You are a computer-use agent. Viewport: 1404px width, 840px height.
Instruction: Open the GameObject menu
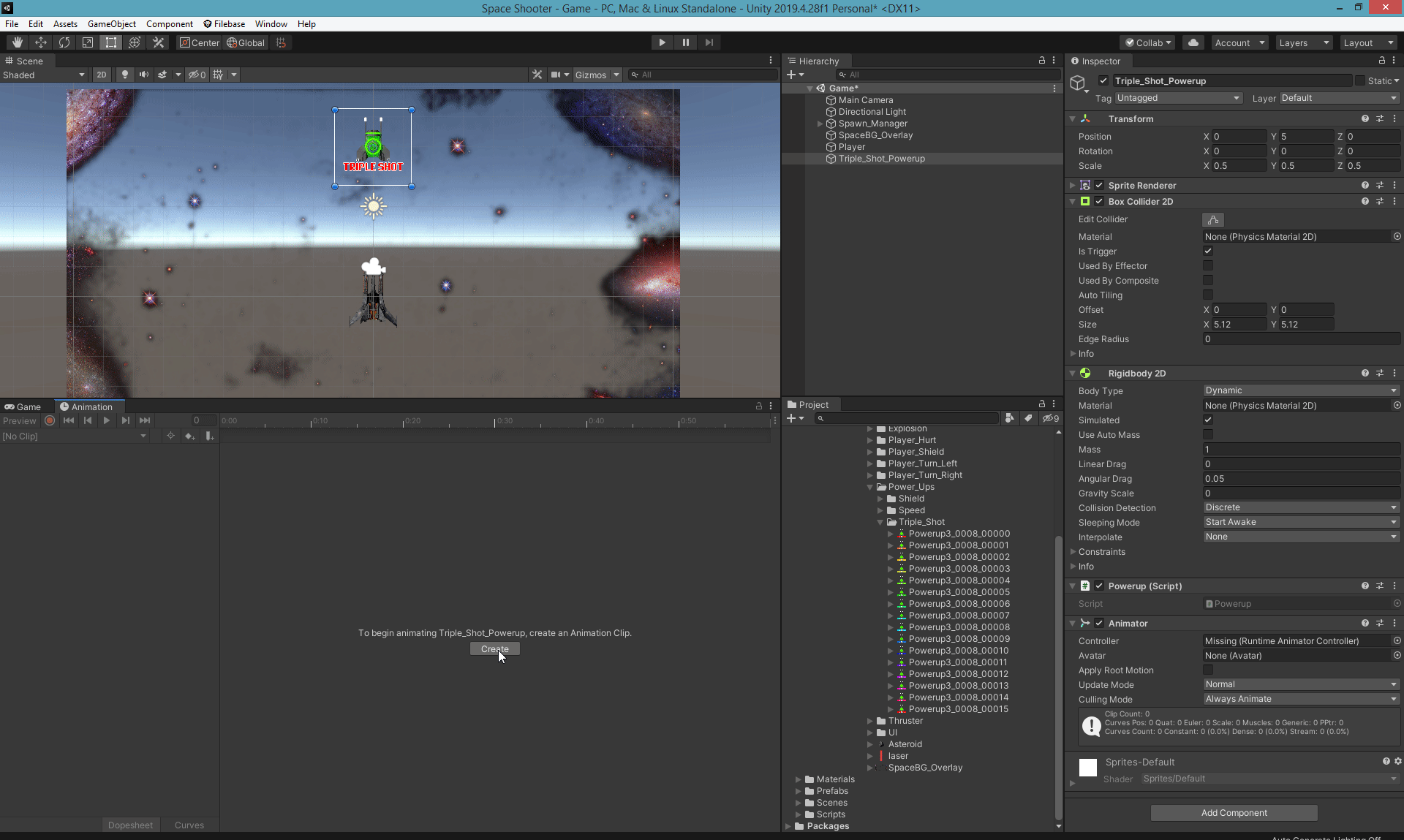click(x=111, y=23)
